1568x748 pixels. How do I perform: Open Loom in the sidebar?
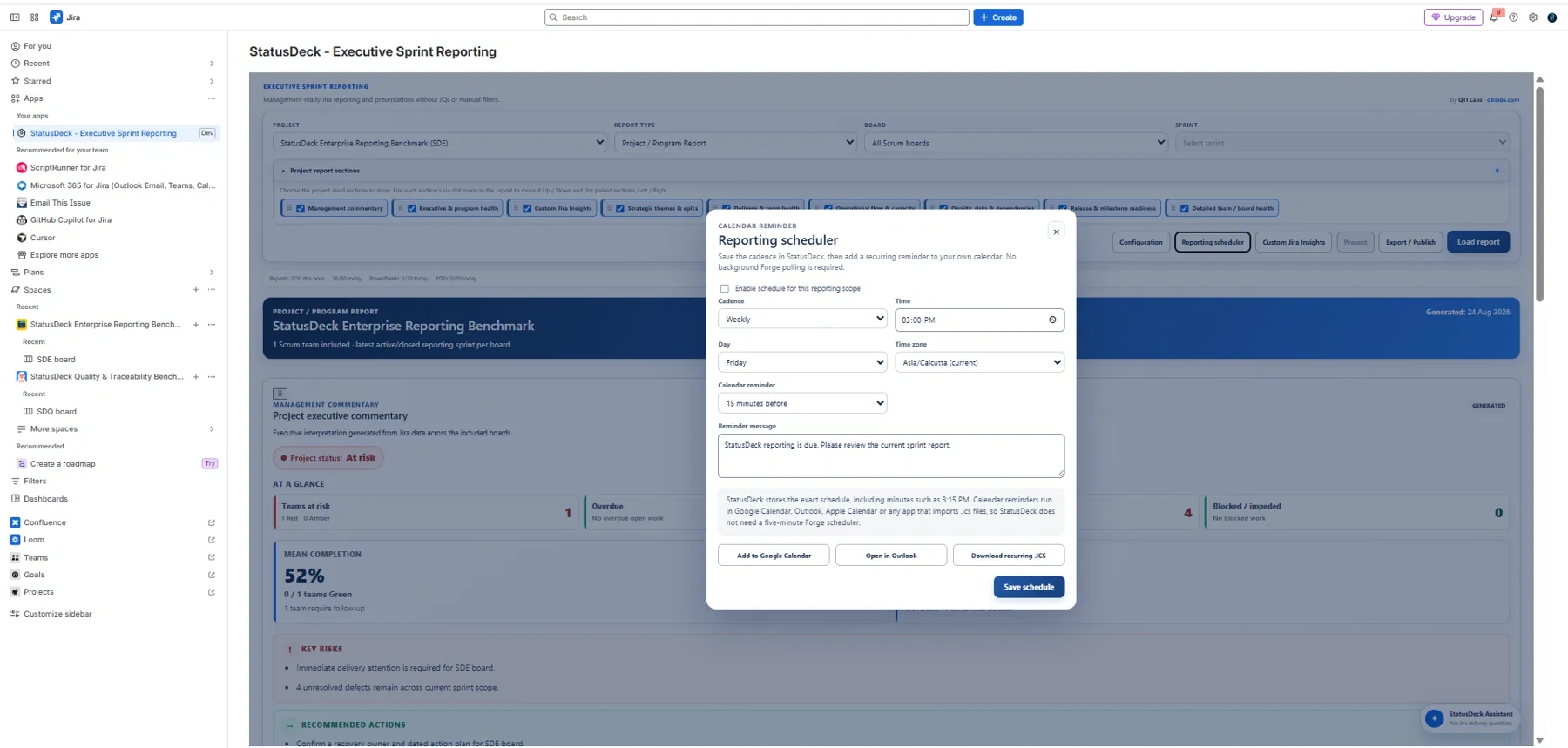tap(34, 540)
